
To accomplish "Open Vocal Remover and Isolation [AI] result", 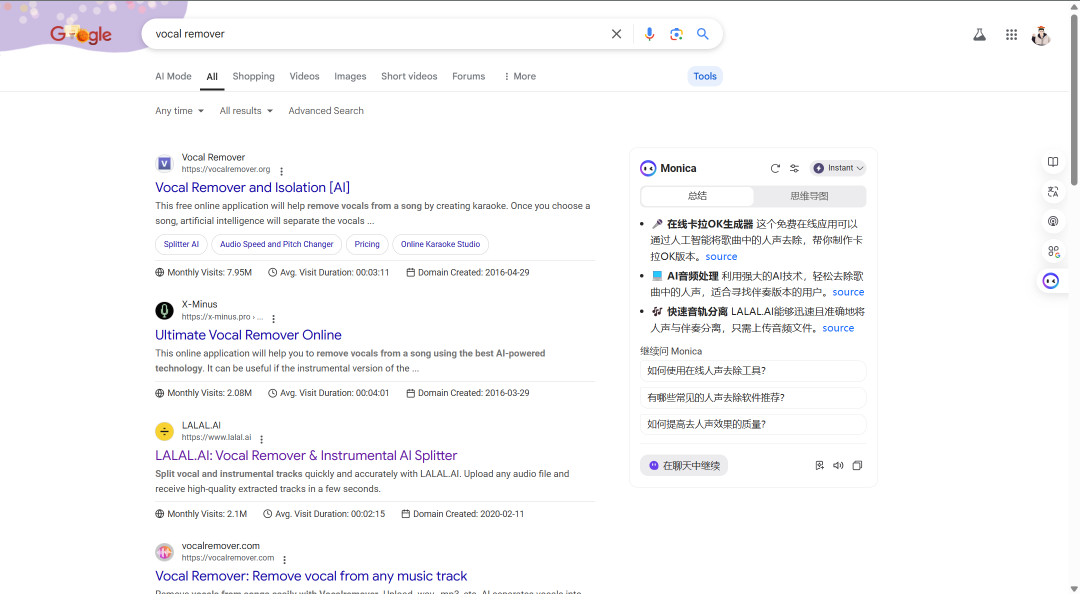I will pos(252,187).
